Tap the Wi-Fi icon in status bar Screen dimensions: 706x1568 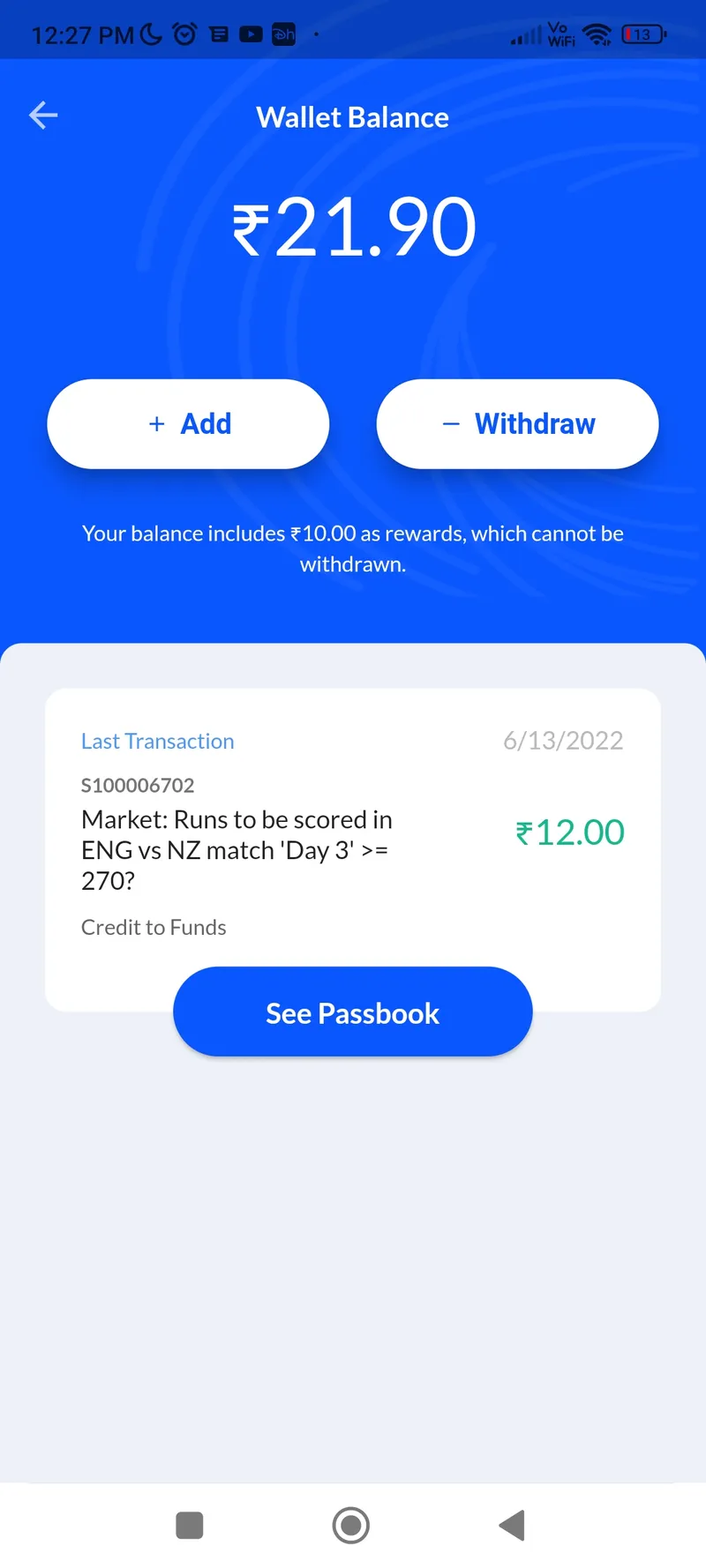[x=597, y=34]
